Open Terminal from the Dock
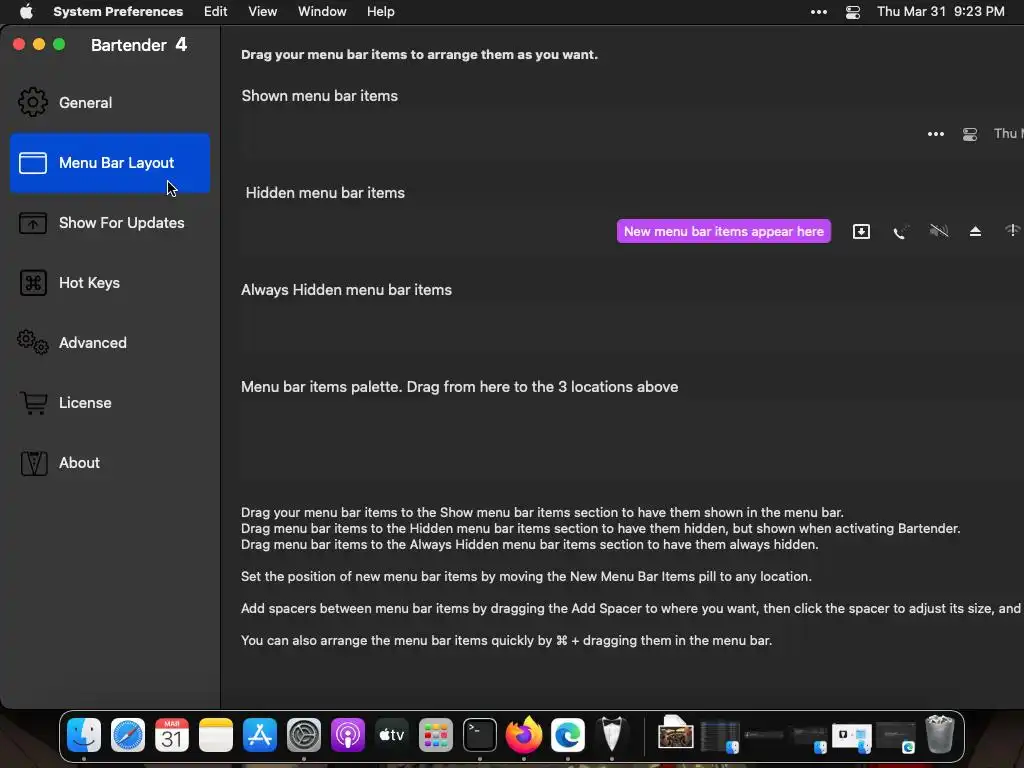 pyautogui.click(x=480, y=735)
